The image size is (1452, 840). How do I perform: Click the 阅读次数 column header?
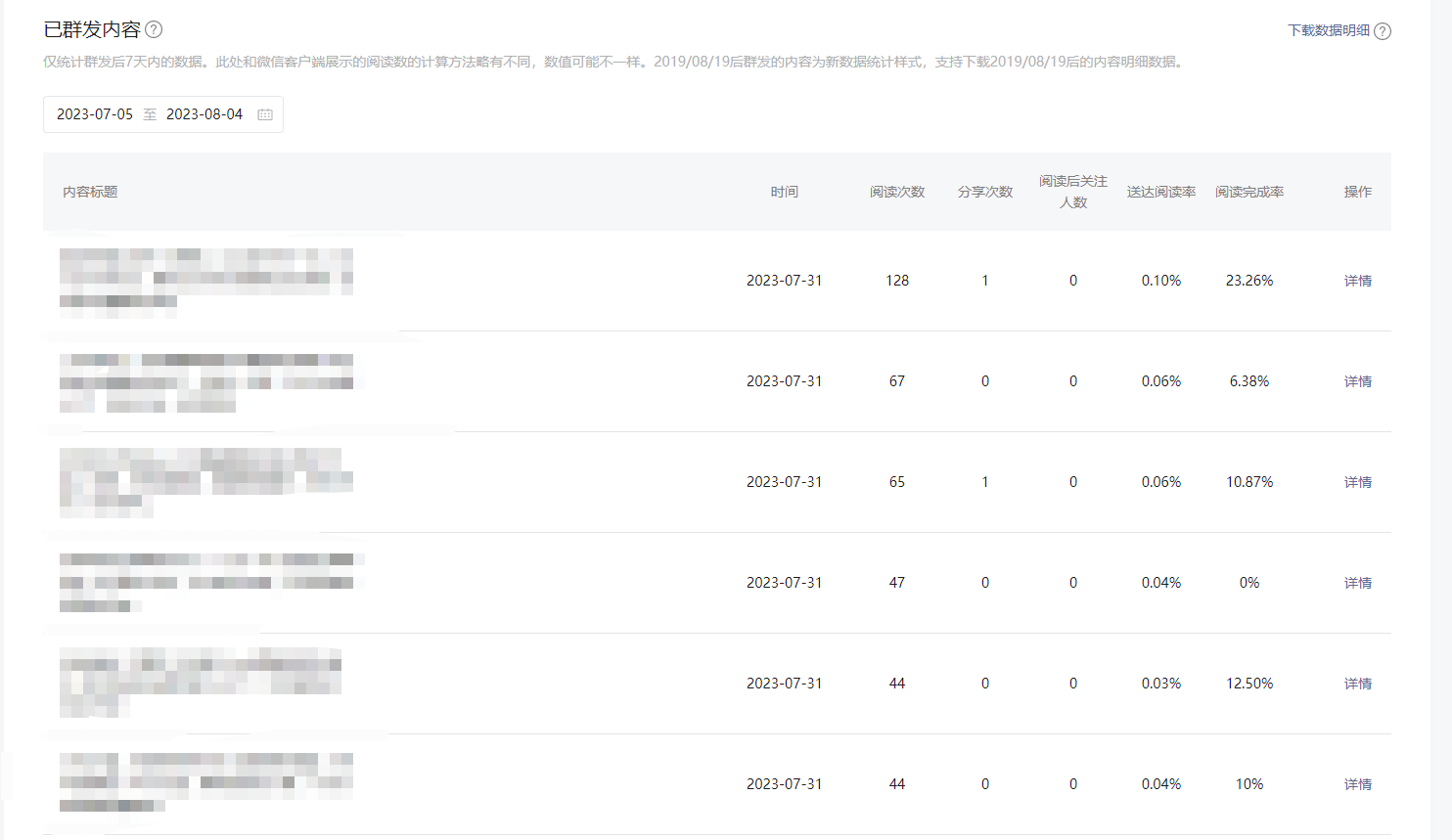tap(896, 192)
